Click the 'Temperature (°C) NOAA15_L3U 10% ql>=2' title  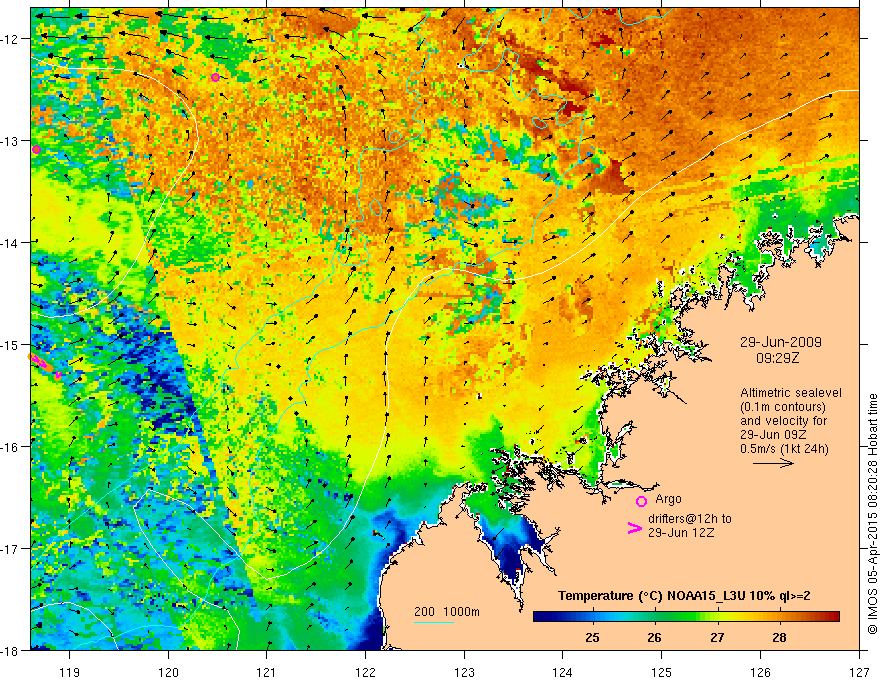[684, 596]
